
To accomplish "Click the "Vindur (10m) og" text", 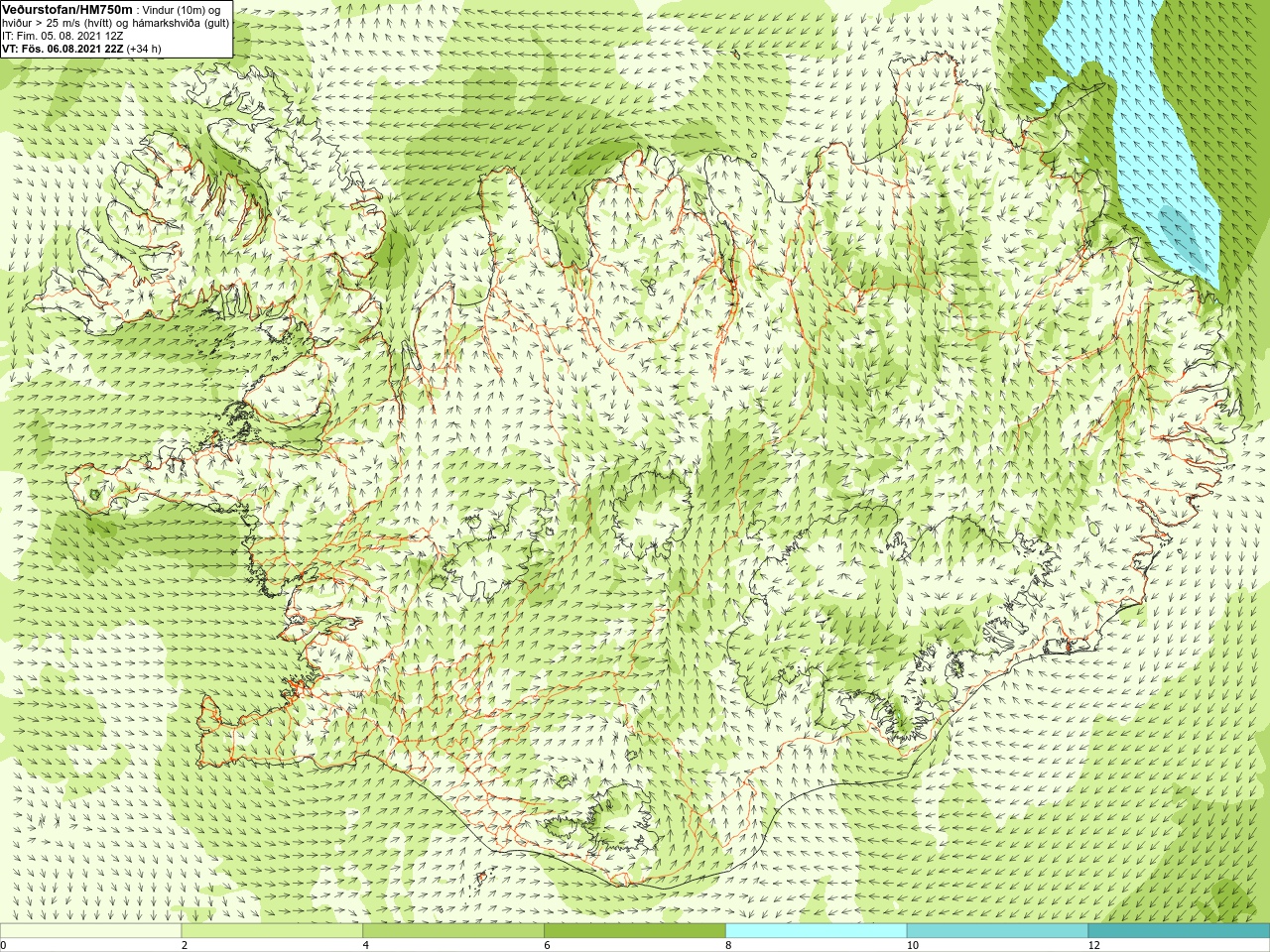I will point(182,10).
